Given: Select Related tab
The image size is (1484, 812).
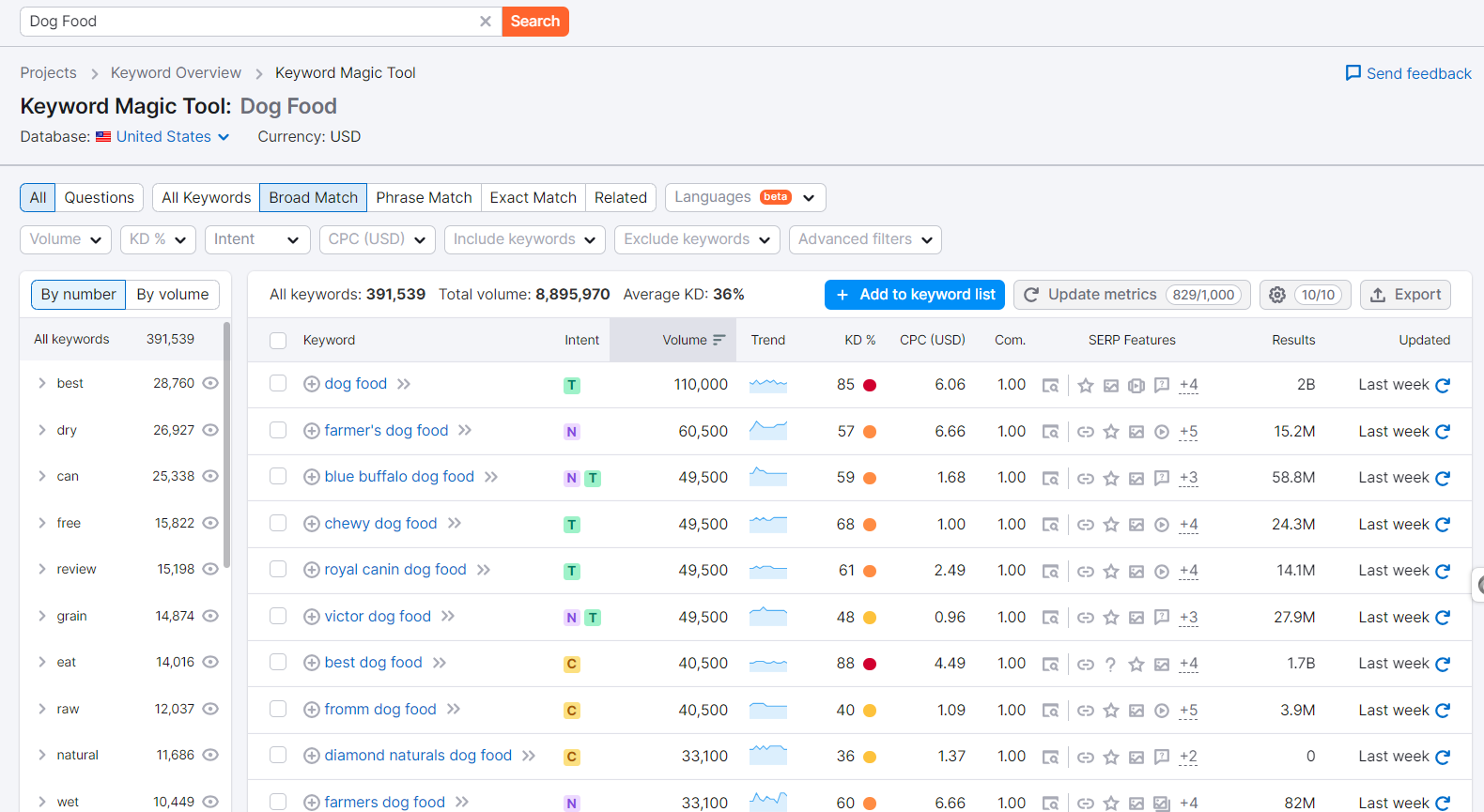Looking at the screenshot, I should coord(621,197).
